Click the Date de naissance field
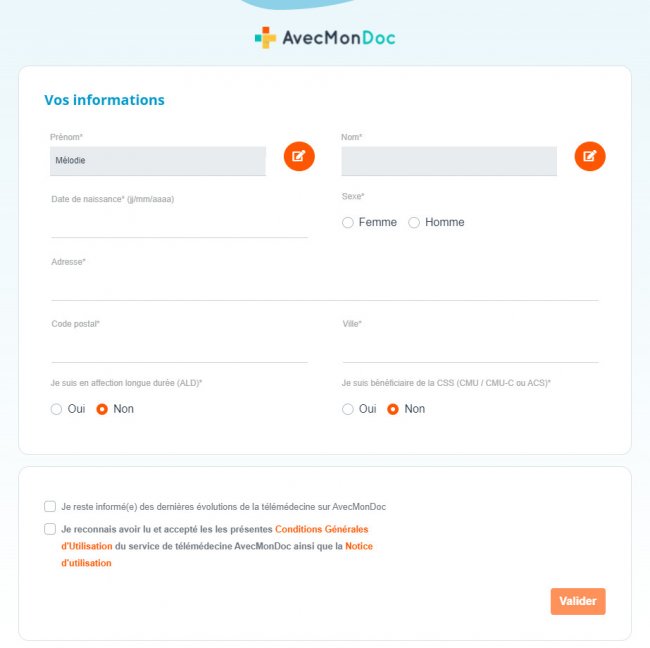 pos(179,225)
